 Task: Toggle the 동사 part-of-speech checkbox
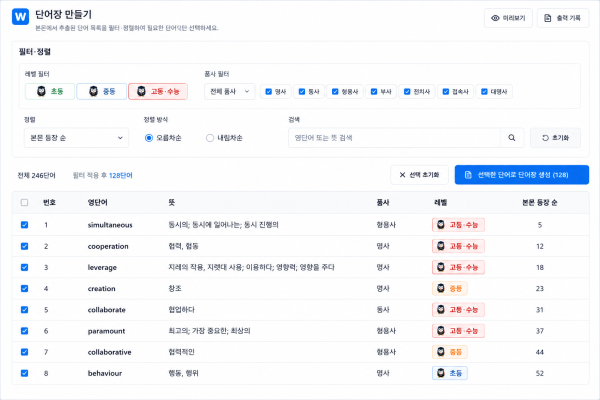click(302, 91)
